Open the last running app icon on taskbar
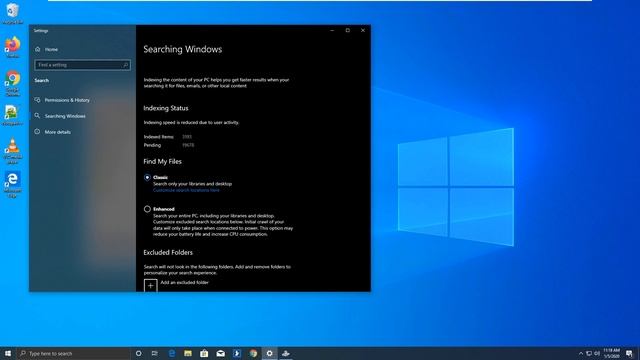640x360 pixels. [x=286, y=353]
